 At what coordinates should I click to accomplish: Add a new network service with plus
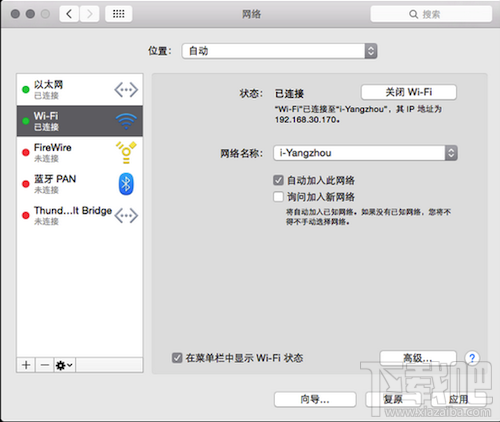tap(26, 365)
